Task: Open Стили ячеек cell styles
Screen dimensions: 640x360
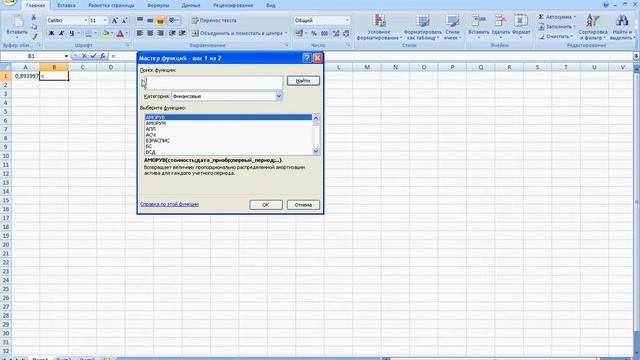Action: (x=452, y=27)
